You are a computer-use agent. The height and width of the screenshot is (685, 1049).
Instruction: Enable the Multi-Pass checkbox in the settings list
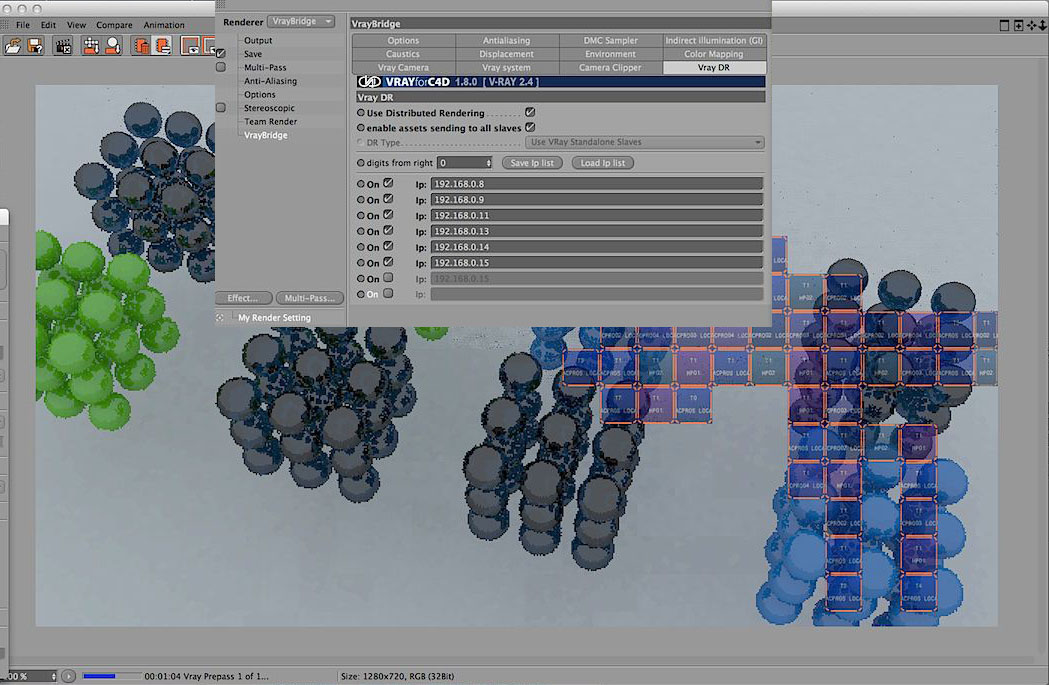221,67
